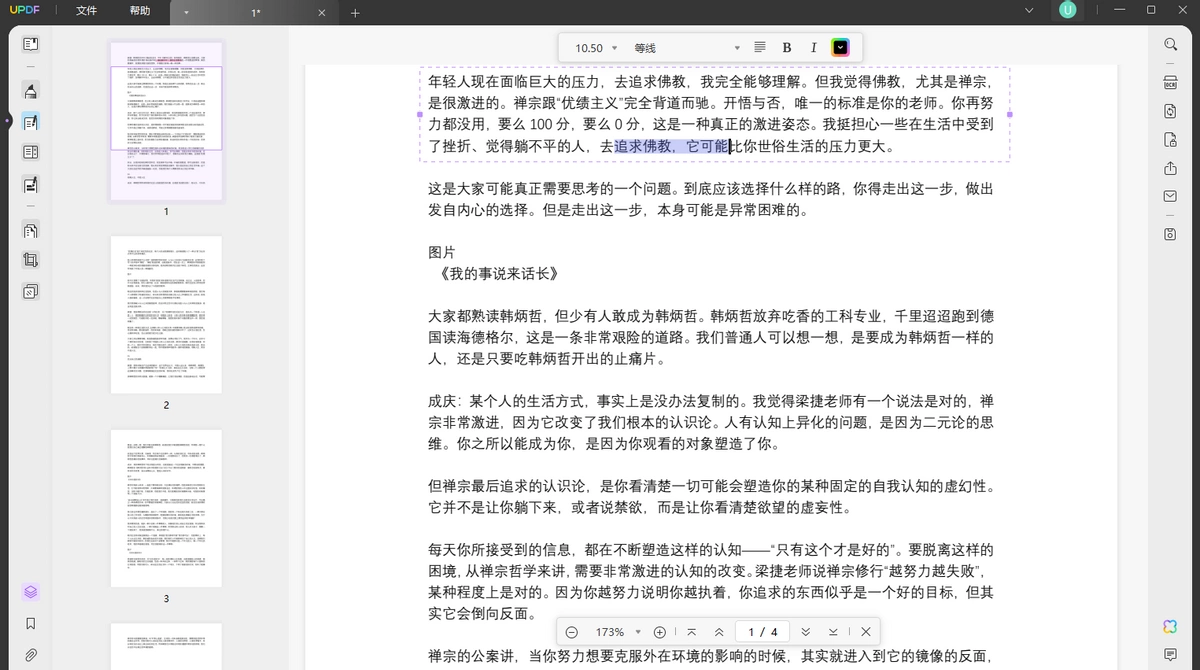Go to next page arrow
The image size is (1200, 670).
[x=804, y=632]
